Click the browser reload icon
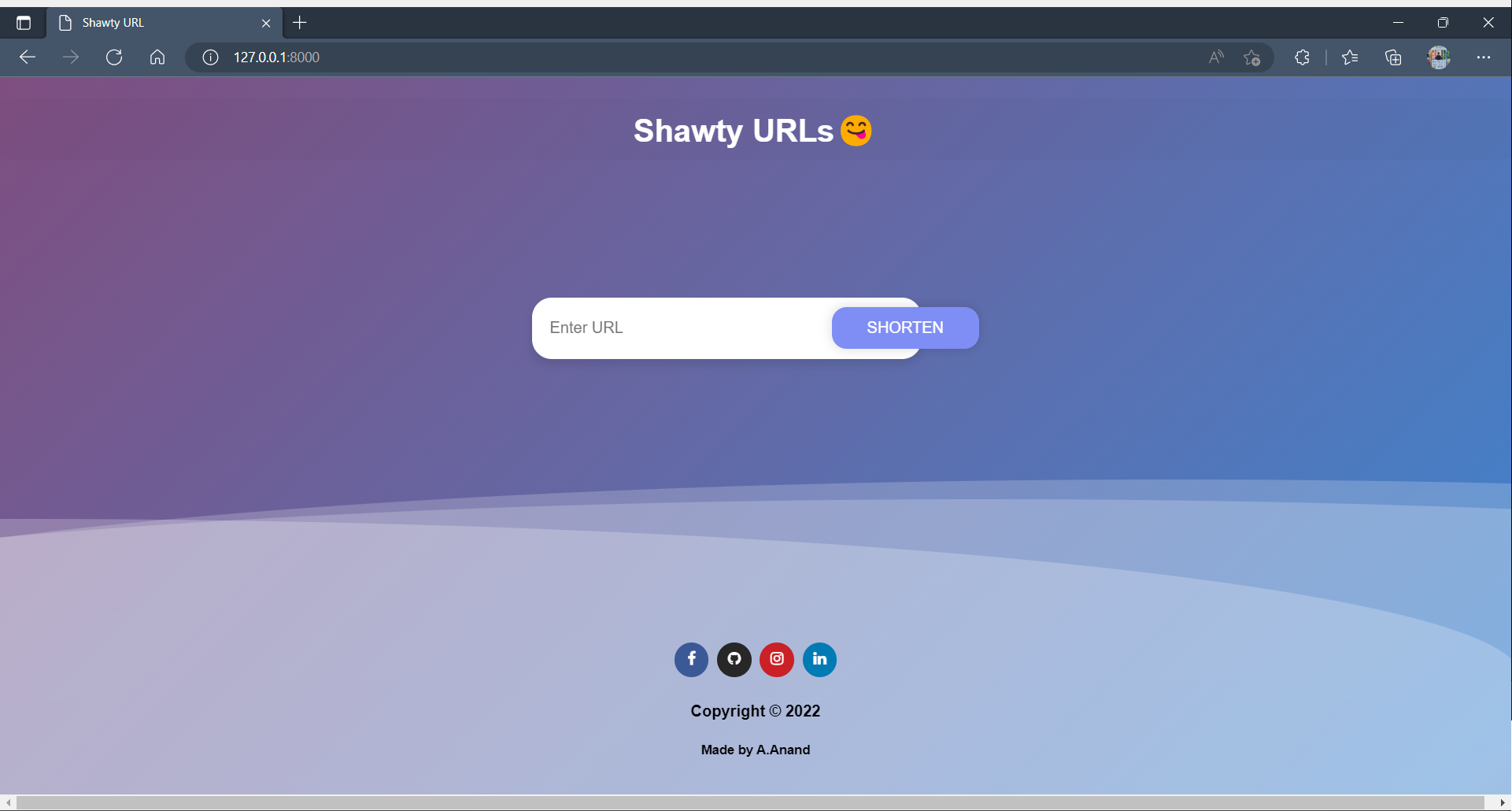 114,57
